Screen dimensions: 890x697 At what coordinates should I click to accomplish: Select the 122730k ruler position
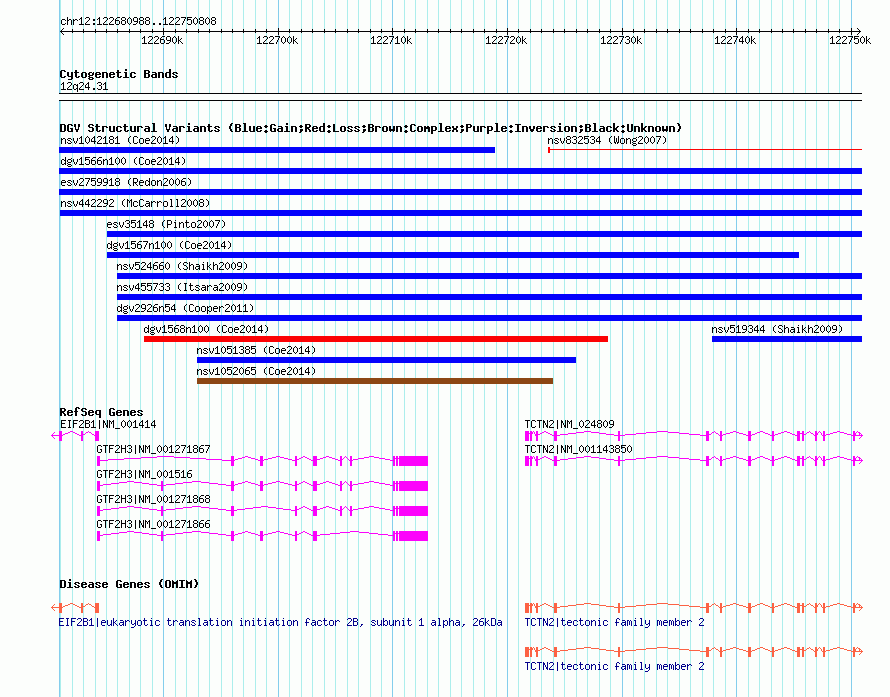click(622, 40)
